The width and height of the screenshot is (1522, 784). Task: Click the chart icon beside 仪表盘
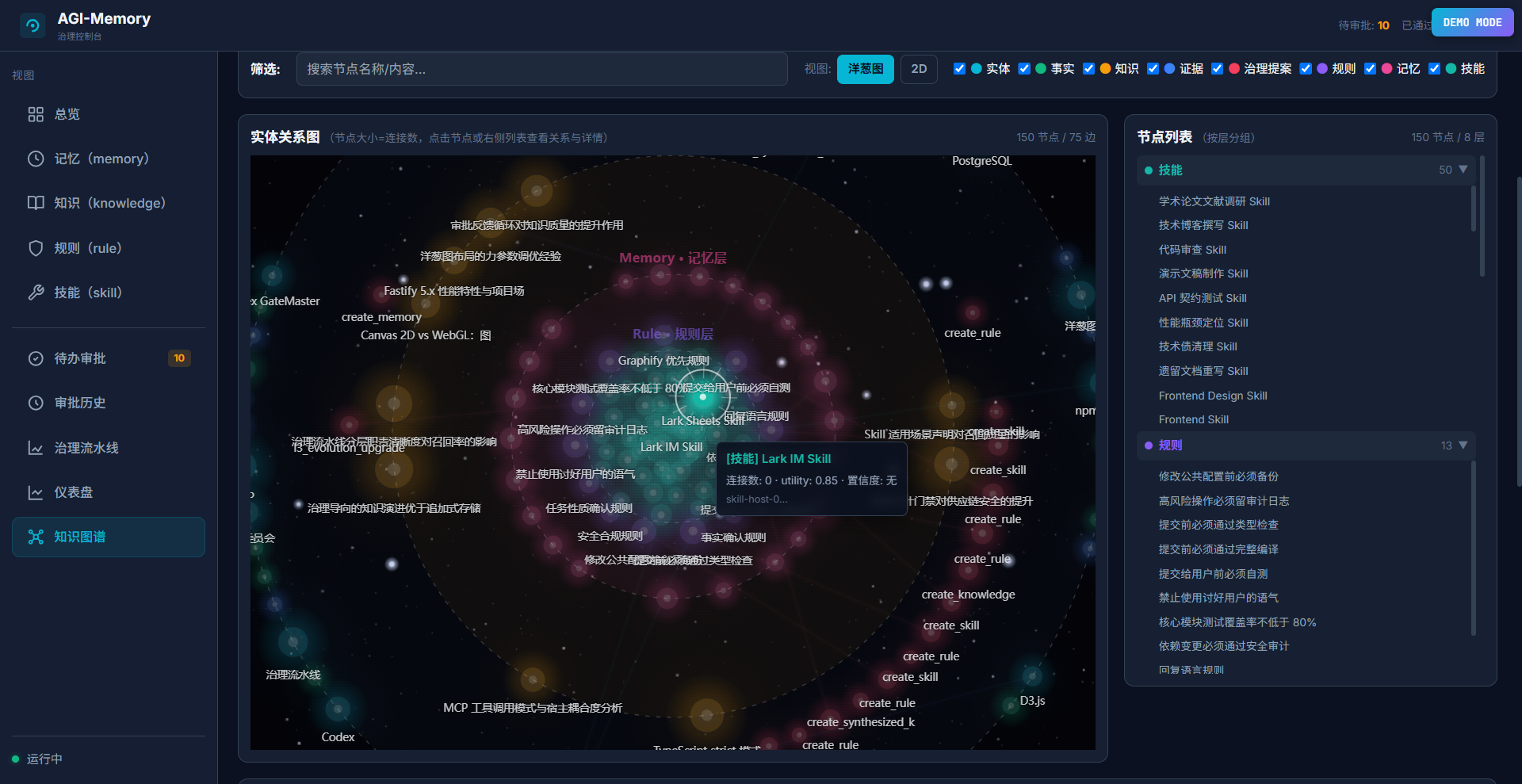36,492
